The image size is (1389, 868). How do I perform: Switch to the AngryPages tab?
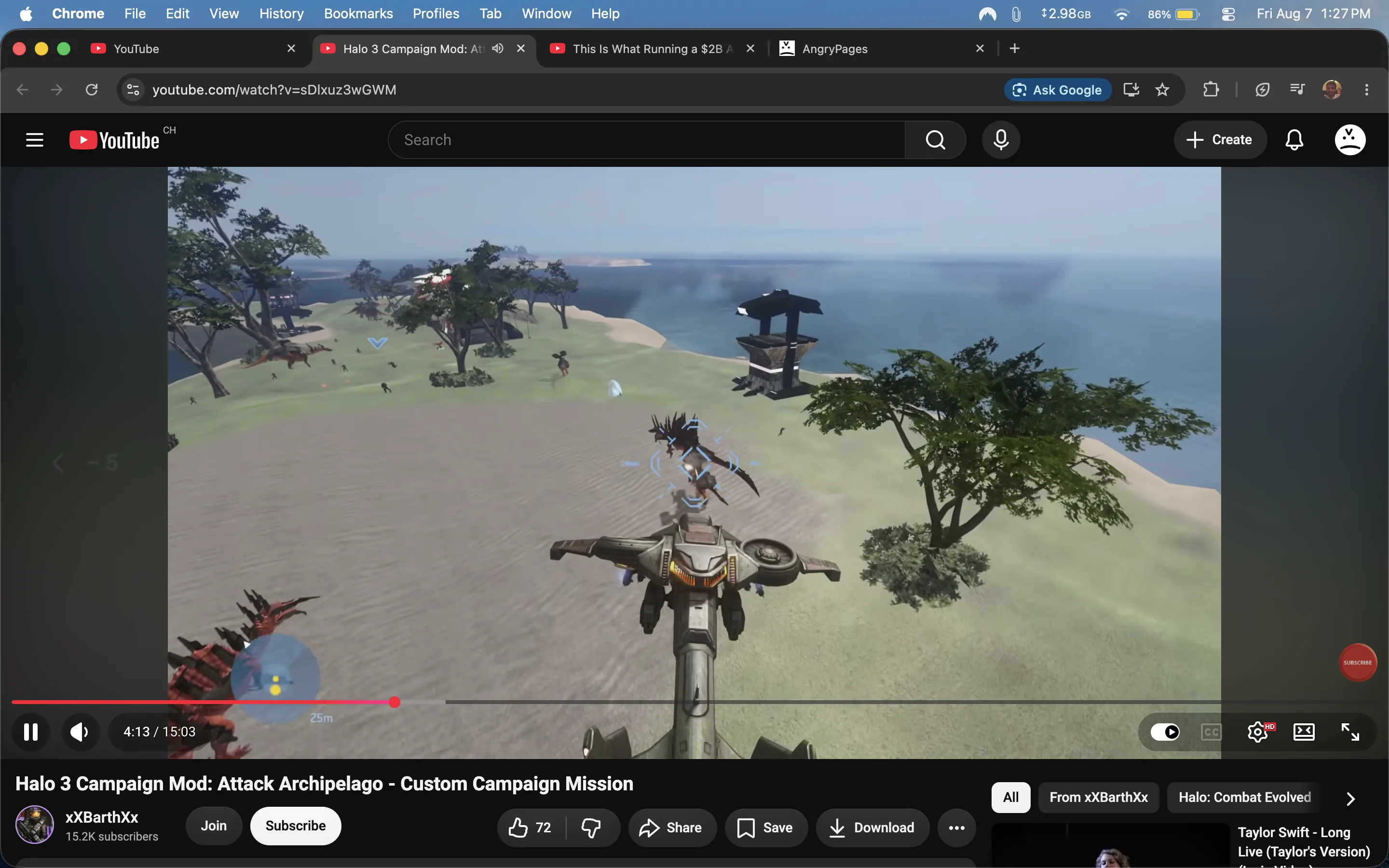(x=882, y=49)
